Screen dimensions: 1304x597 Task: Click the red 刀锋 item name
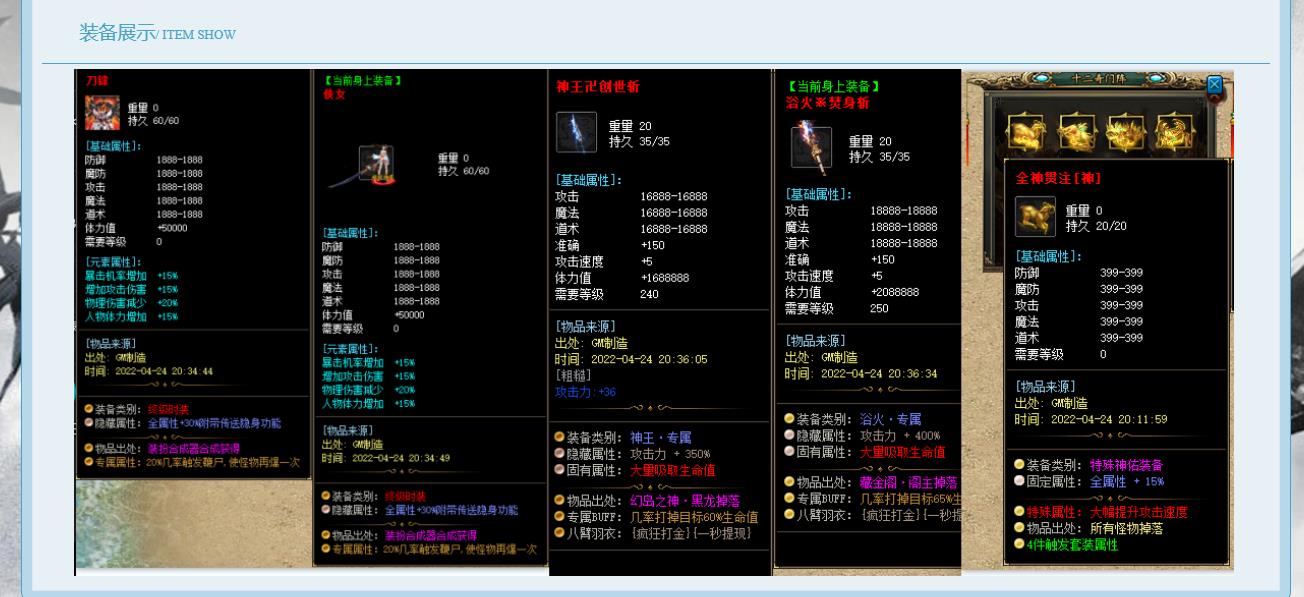tap(97, 80)
